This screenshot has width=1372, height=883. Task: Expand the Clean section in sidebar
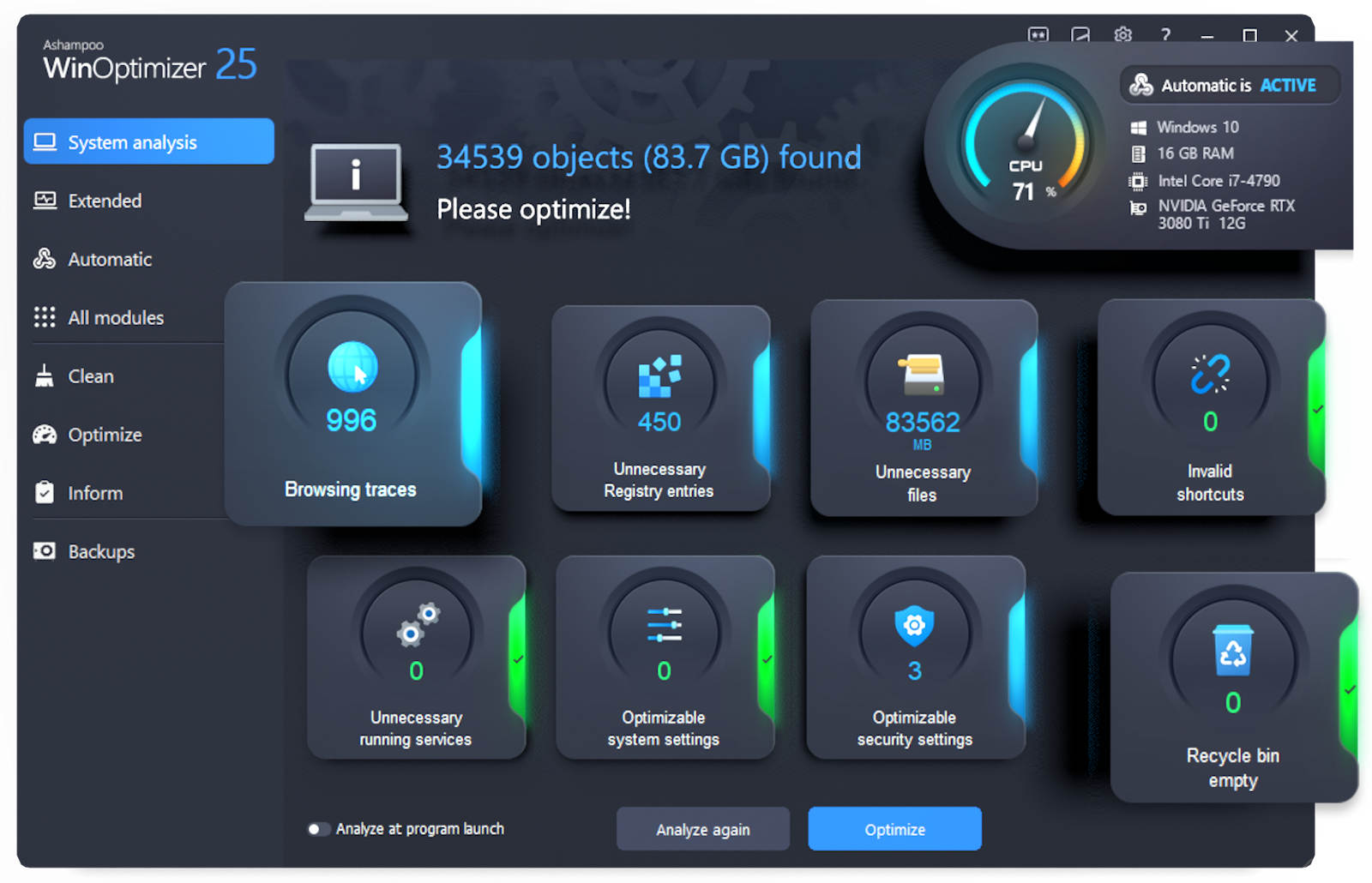click(x=90, y=376)
